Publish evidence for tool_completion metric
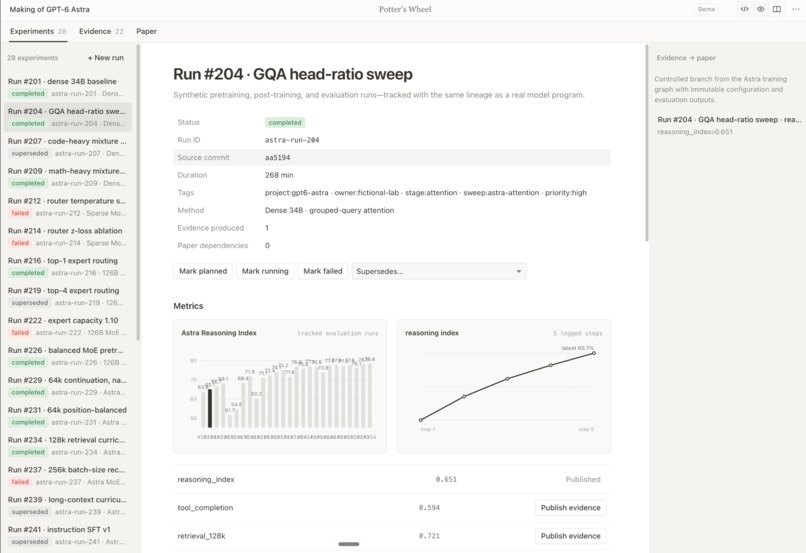 (x=571, y=507)
